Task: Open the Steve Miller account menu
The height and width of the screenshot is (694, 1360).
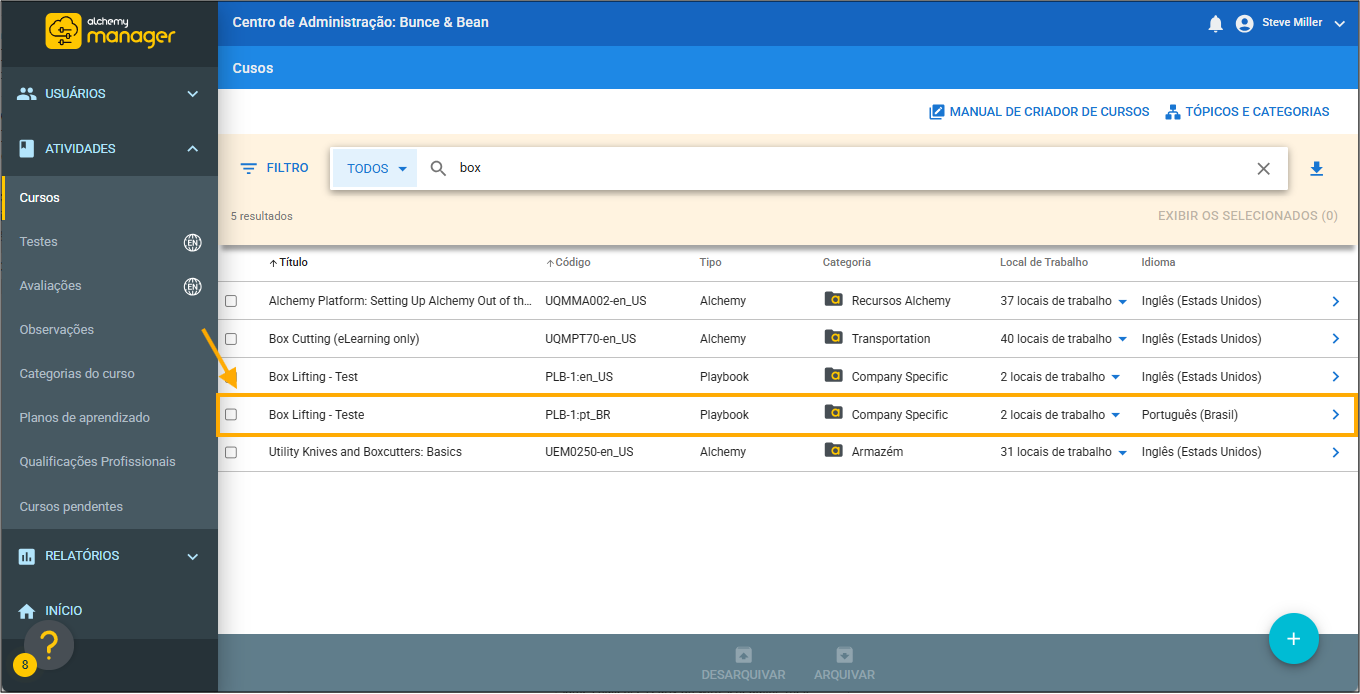Action: [1291, 23]
